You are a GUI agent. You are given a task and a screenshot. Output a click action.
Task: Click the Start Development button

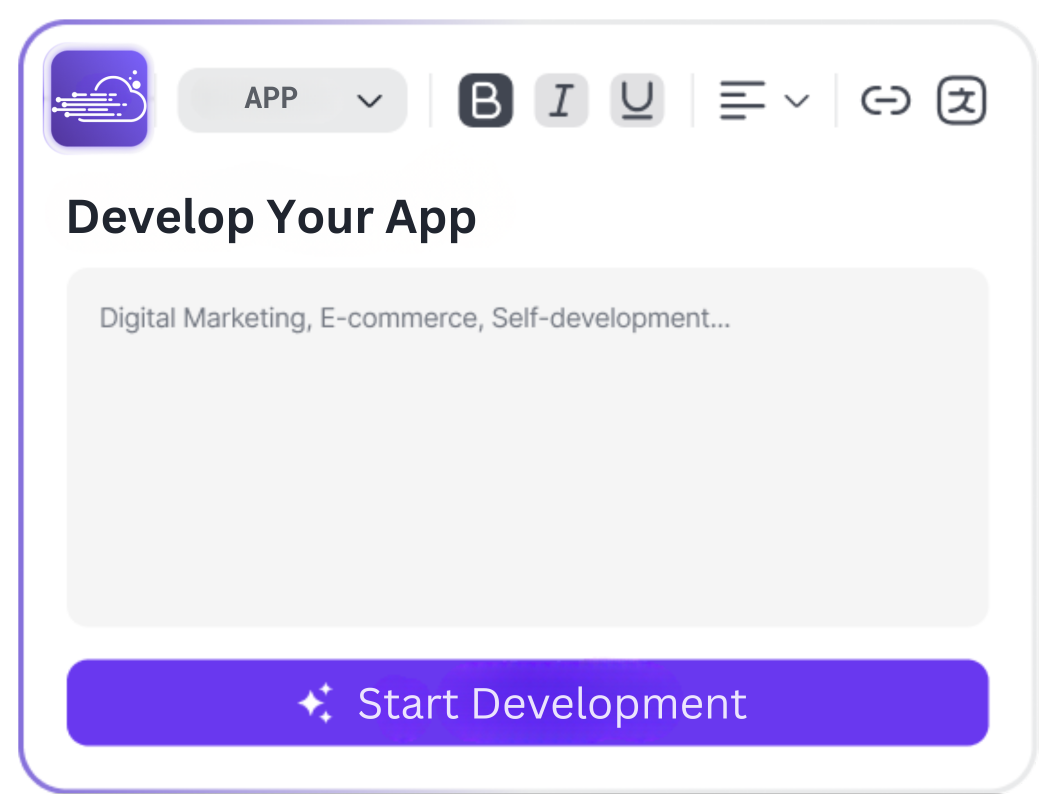tap(527, 702)
